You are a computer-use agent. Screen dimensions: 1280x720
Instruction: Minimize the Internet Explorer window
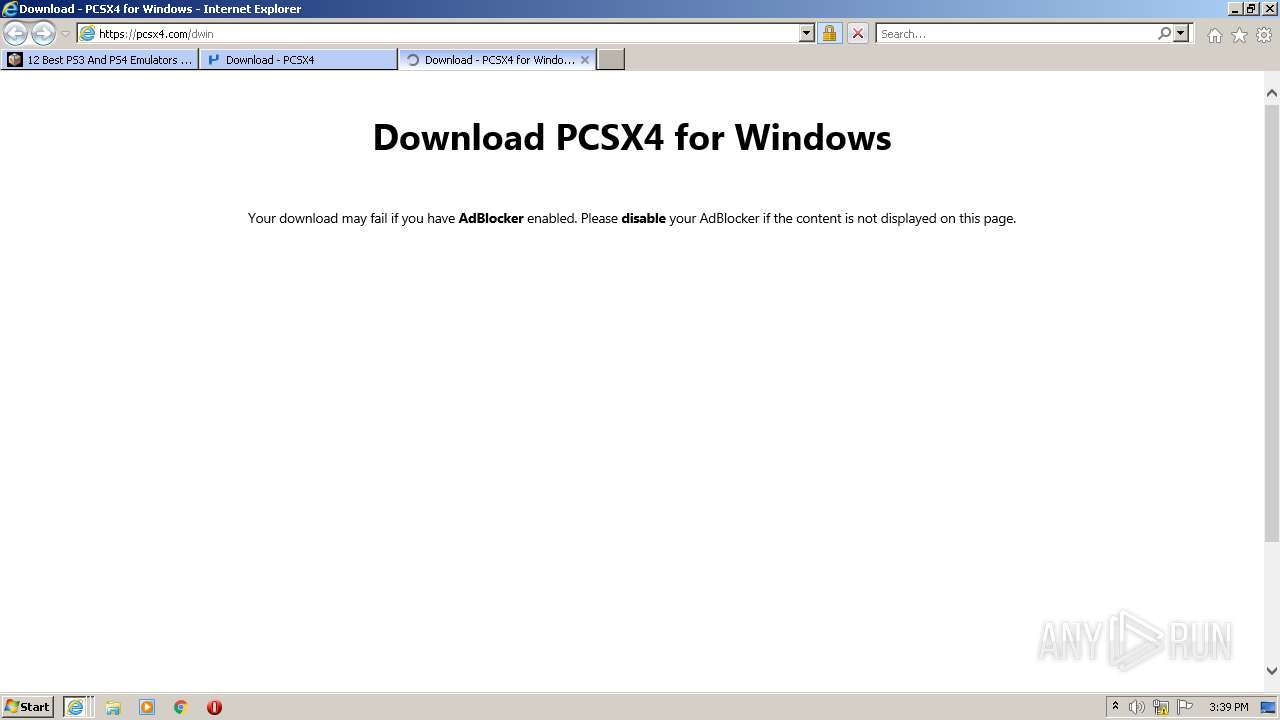pyautogui.click(x=1234, y=9)
